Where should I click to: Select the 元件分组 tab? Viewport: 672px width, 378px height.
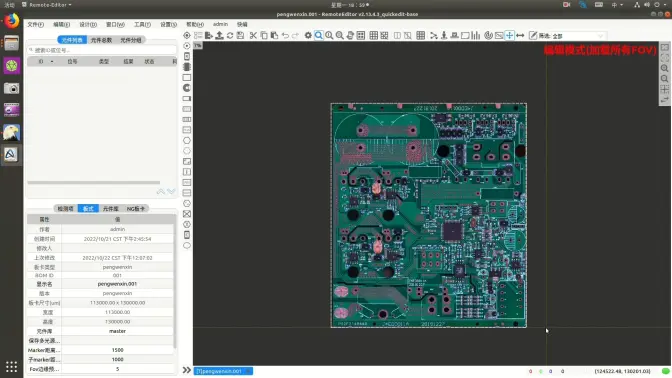[131, 40]
